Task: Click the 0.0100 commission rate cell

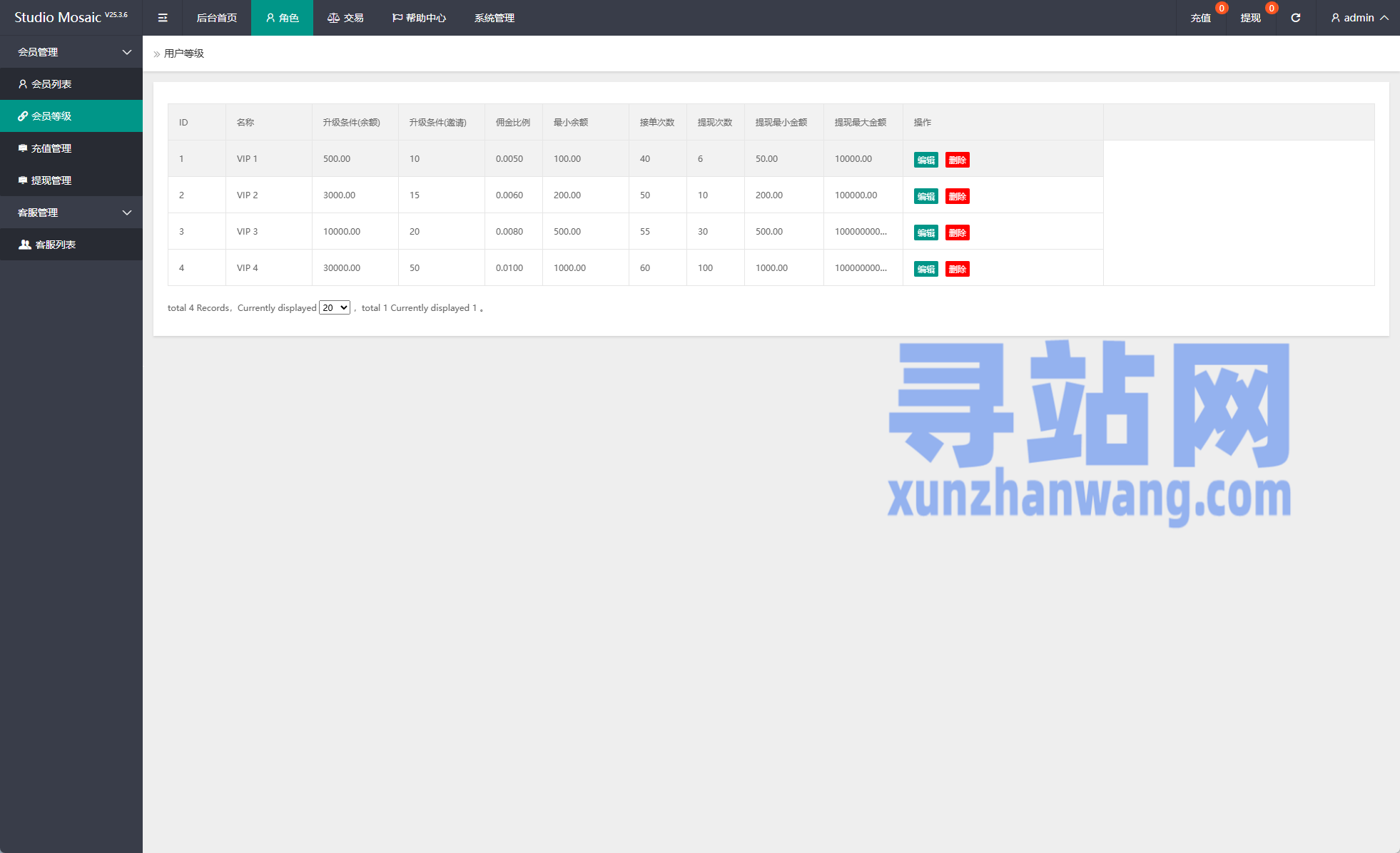Action: click(514, 267)
